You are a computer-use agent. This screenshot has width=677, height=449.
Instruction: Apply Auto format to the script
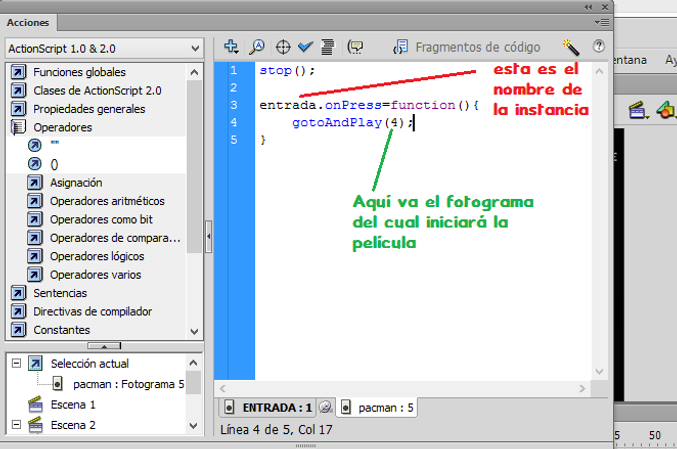[328, 47]
